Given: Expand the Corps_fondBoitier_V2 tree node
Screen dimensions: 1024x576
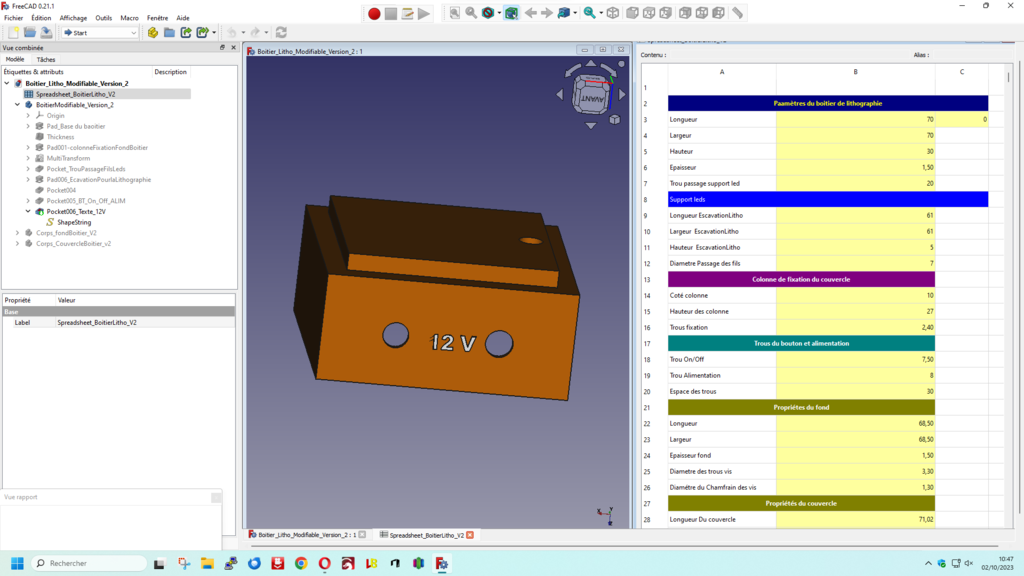Looking at the screenshot, I should [x=17, y=233].
